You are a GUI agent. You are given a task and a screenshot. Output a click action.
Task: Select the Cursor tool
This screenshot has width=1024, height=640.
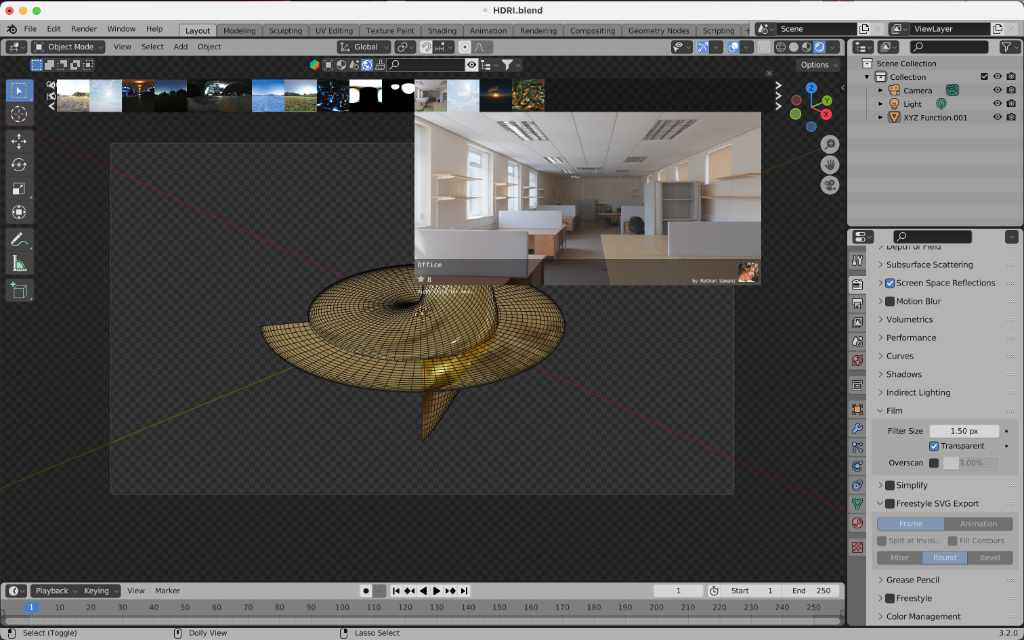19,114
